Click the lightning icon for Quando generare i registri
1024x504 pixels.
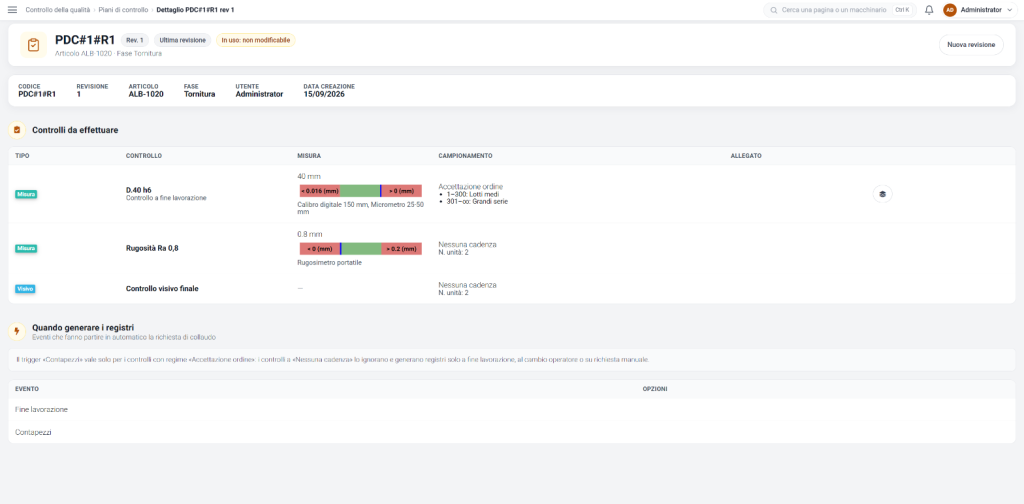click(x=17, y=331)
